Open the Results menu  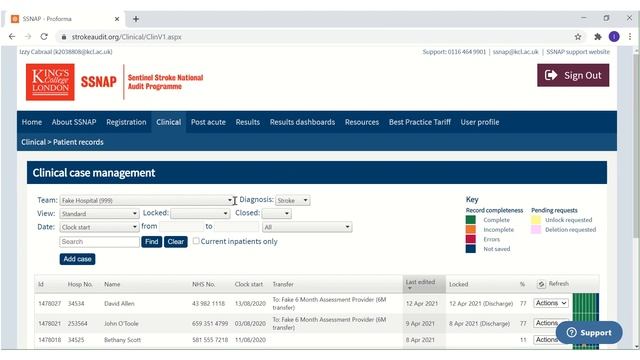(247, 122)
